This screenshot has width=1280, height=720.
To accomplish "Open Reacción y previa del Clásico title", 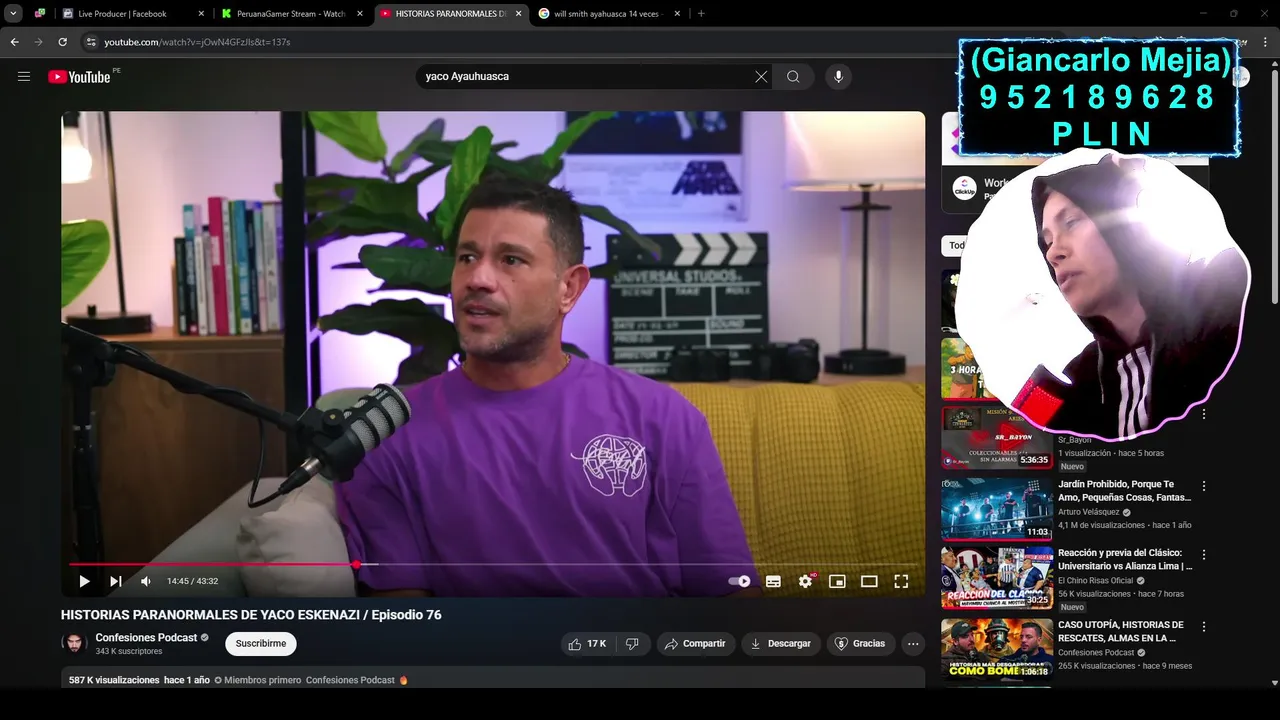I will pyautogui.click(x=1125, y=559).
